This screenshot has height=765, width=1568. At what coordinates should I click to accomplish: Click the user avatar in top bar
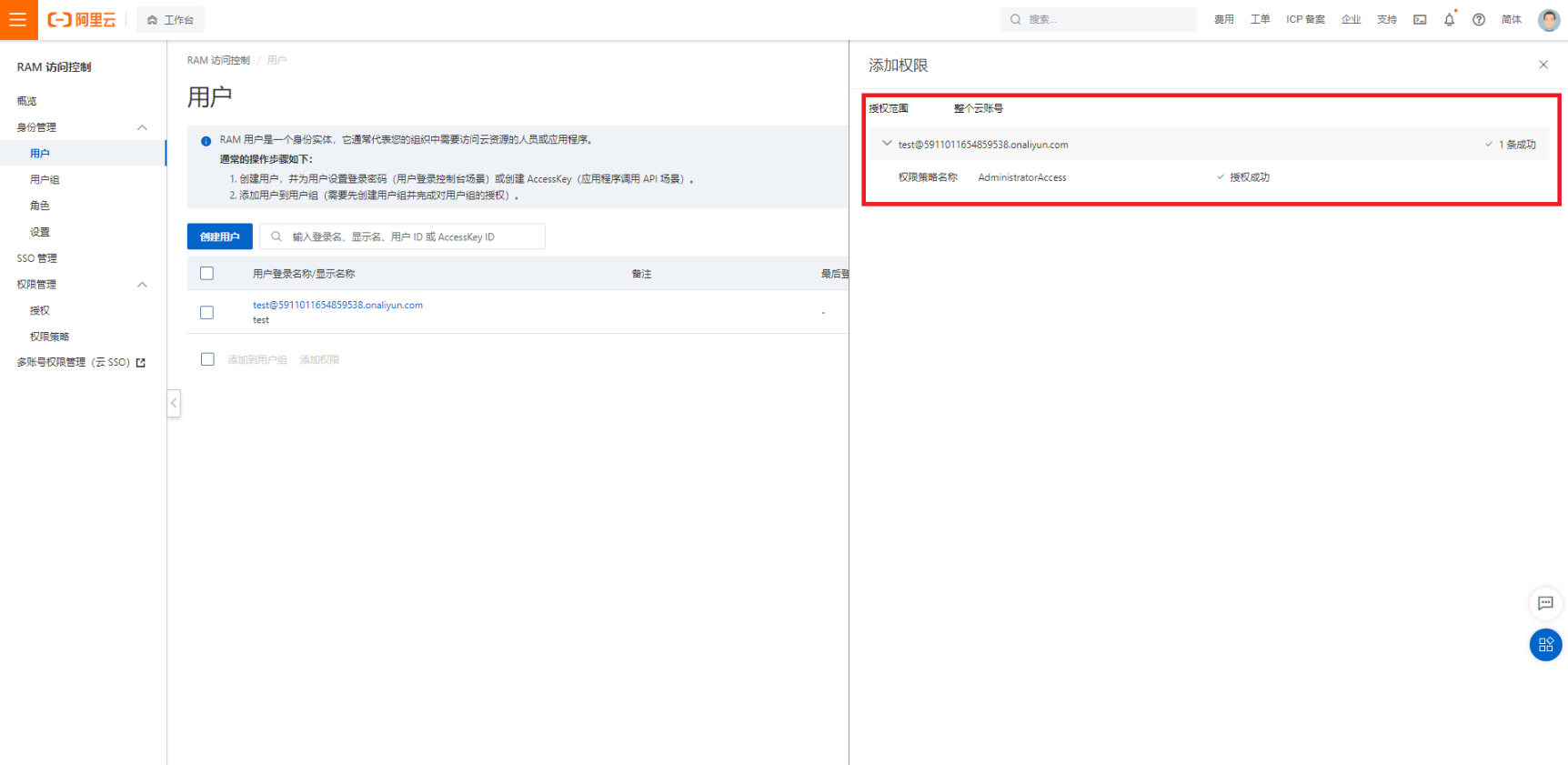tap(1548, 20)
